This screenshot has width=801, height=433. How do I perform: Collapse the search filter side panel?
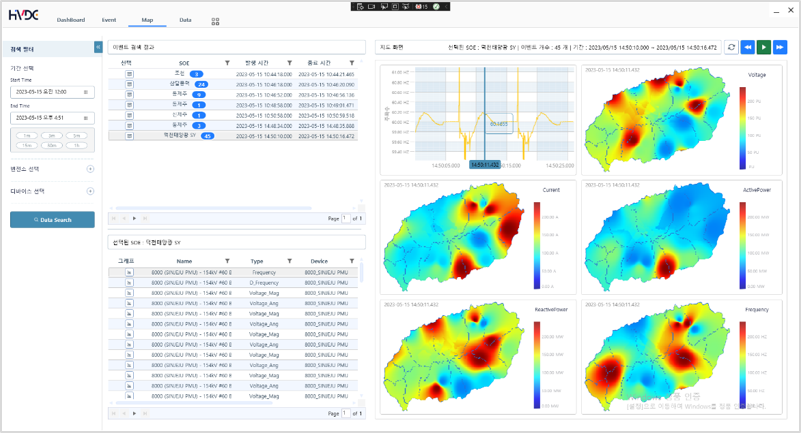pyautogui.click(x=98, y=47)
